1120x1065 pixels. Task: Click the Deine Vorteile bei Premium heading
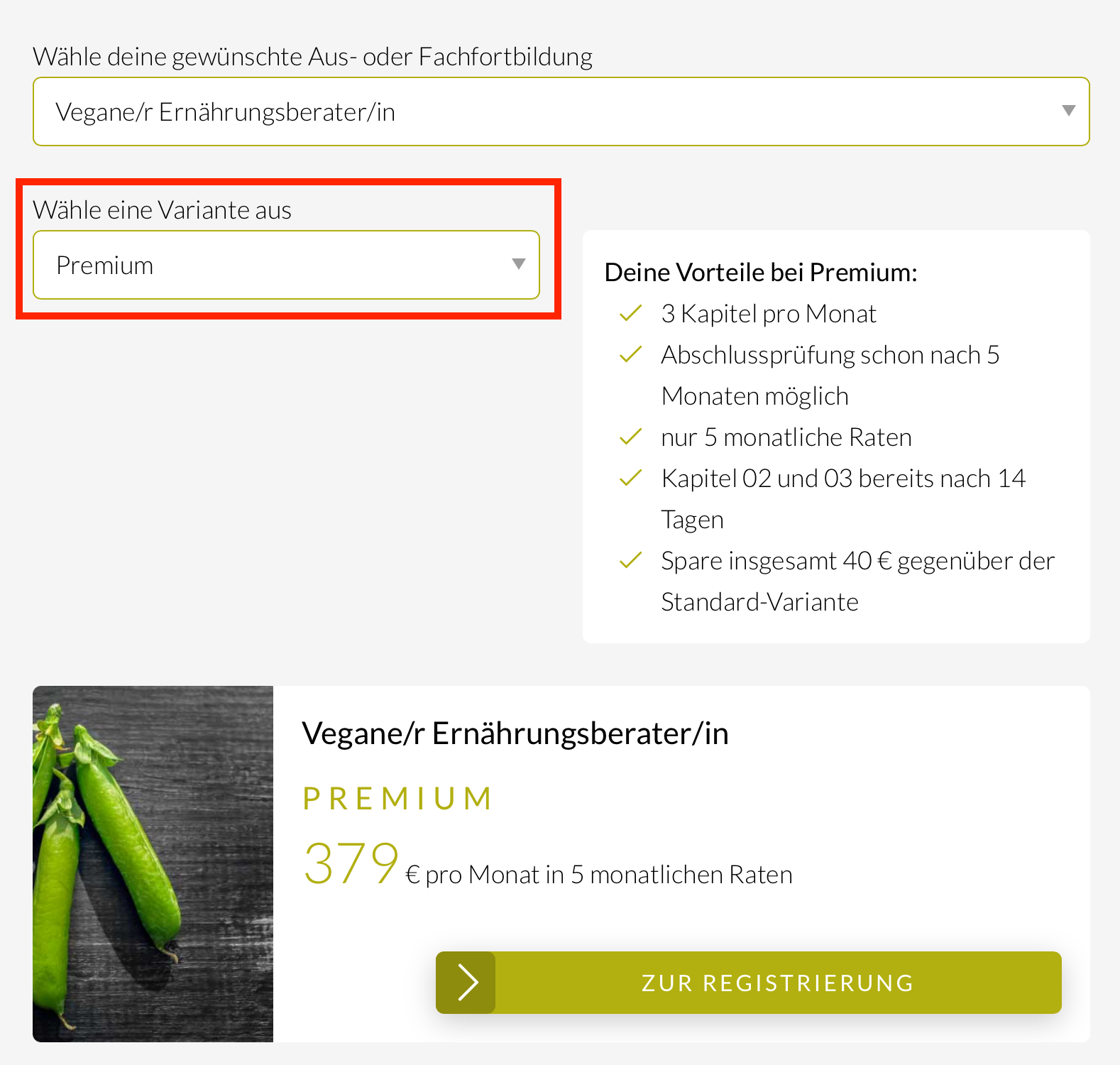761,273
